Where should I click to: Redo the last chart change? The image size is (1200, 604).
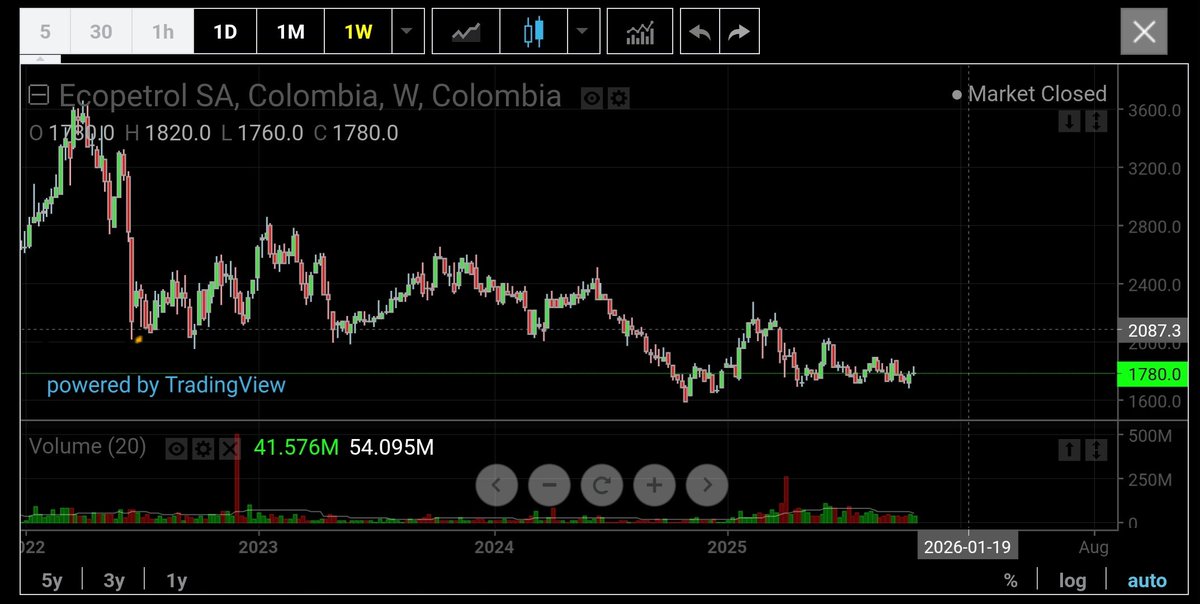pos(739,31)
